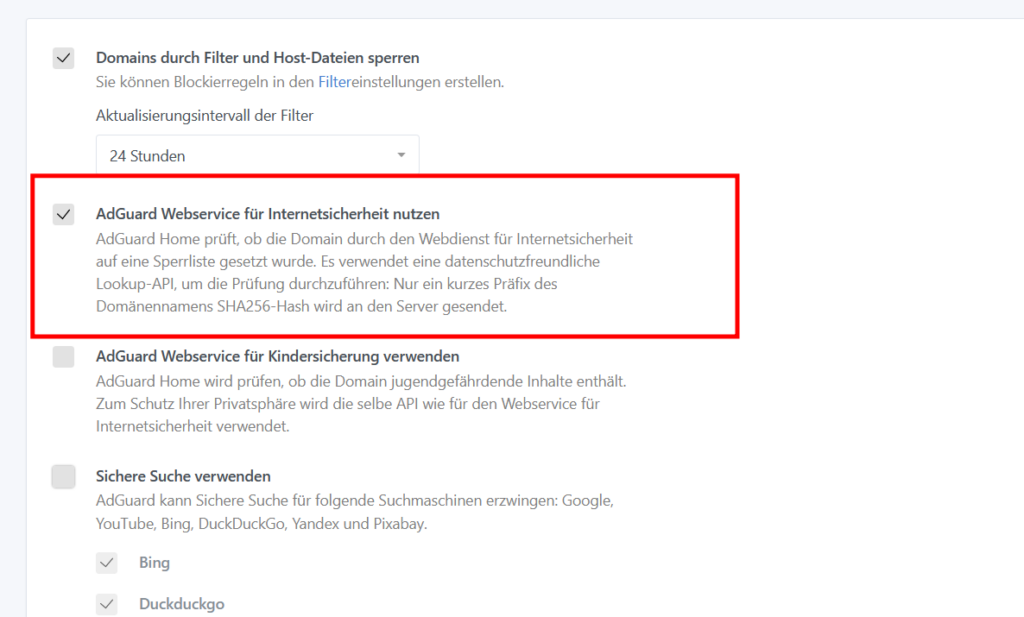This screenshot has height=617, width=1024.
Task: Click description text about jugendgefährdende Inhalte
Action: tap(361, 403)
